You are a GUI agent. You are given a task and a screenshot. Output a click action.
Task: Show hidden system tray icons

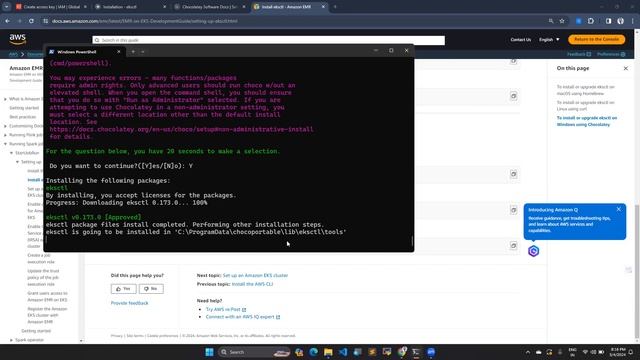(x=528, y=352)
